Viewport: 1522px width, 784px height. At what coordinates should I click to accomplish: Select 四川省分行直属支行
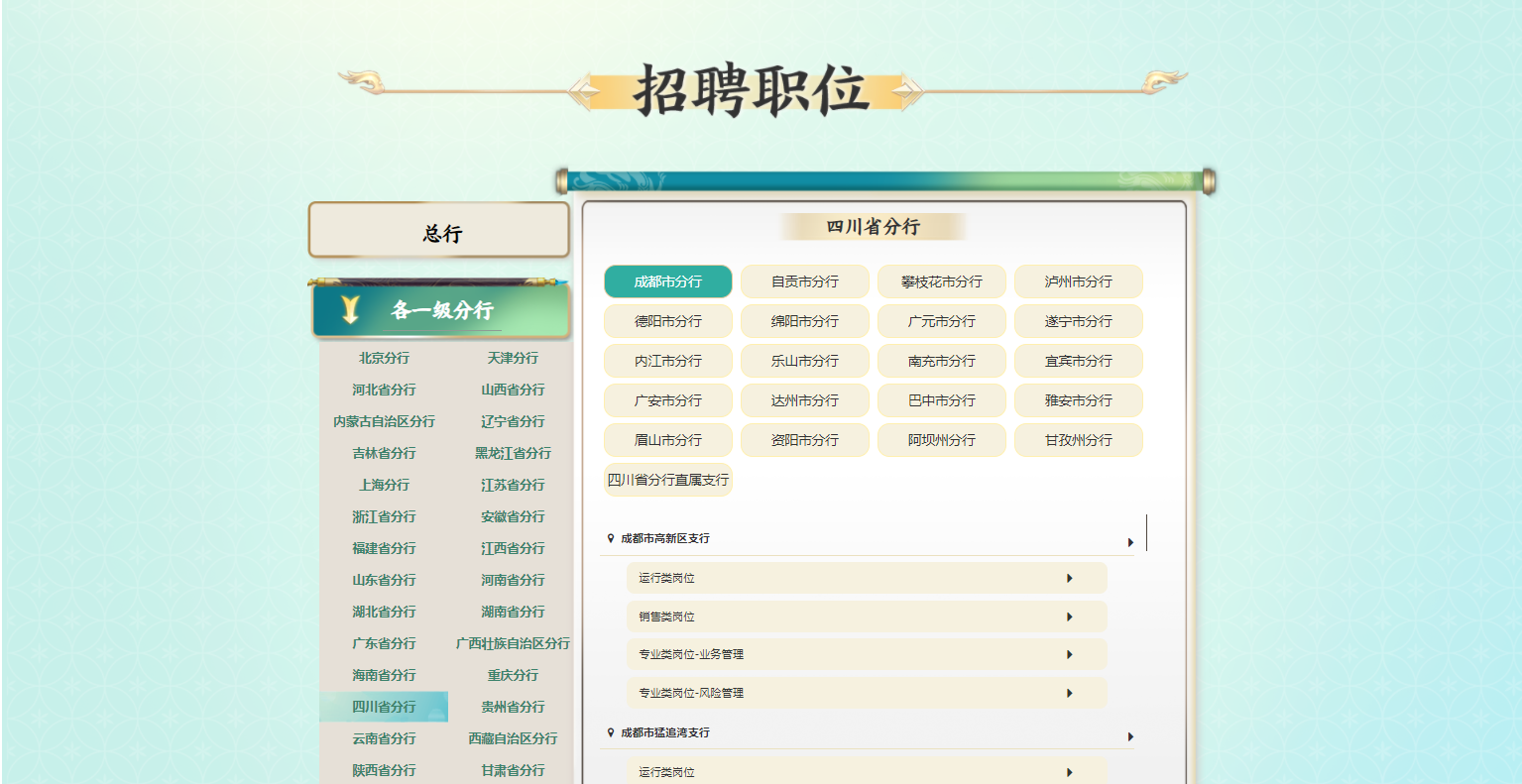click(x=668, y=480)
